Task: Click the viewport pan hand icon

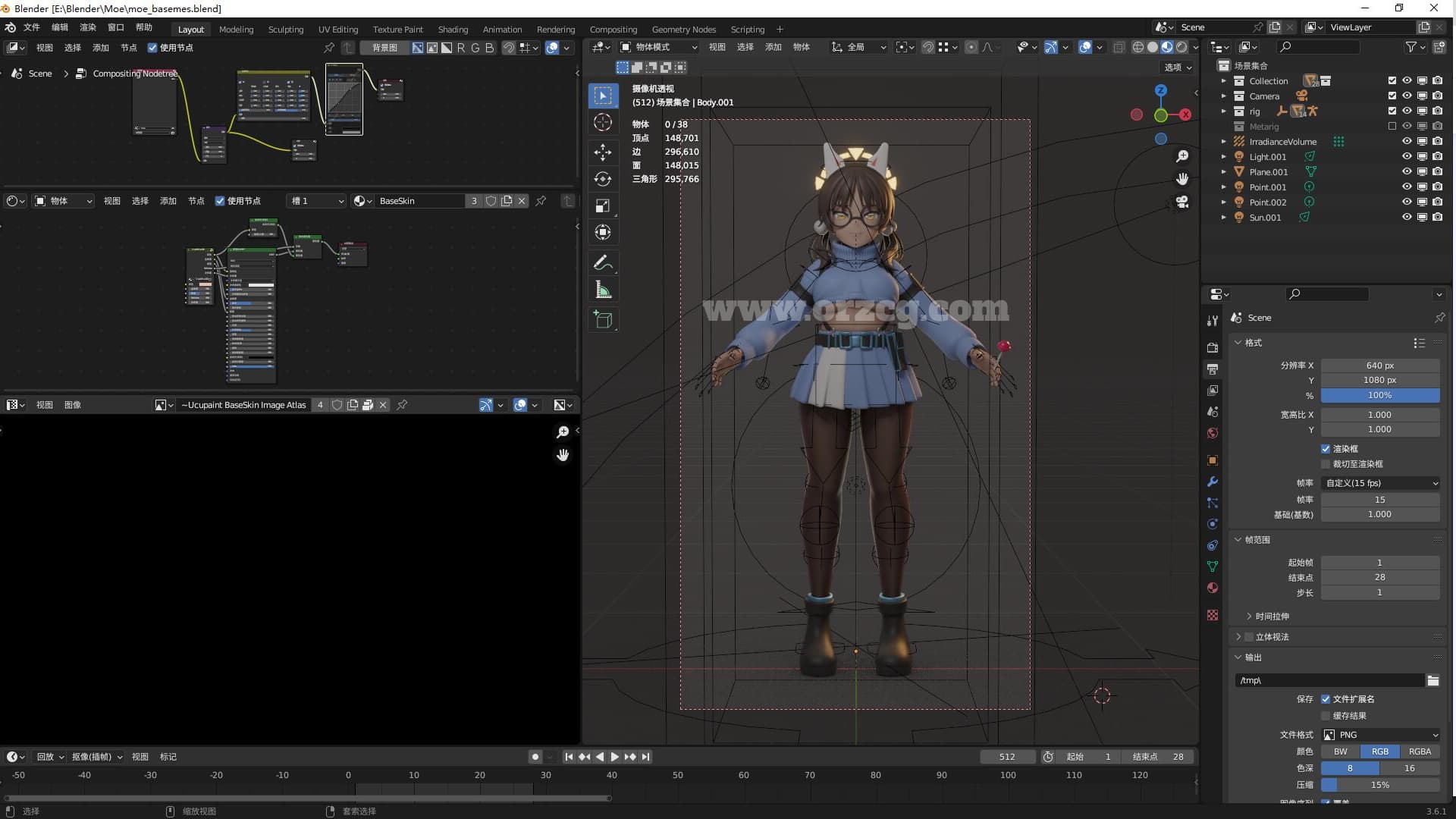Action: pos(1182,179)
